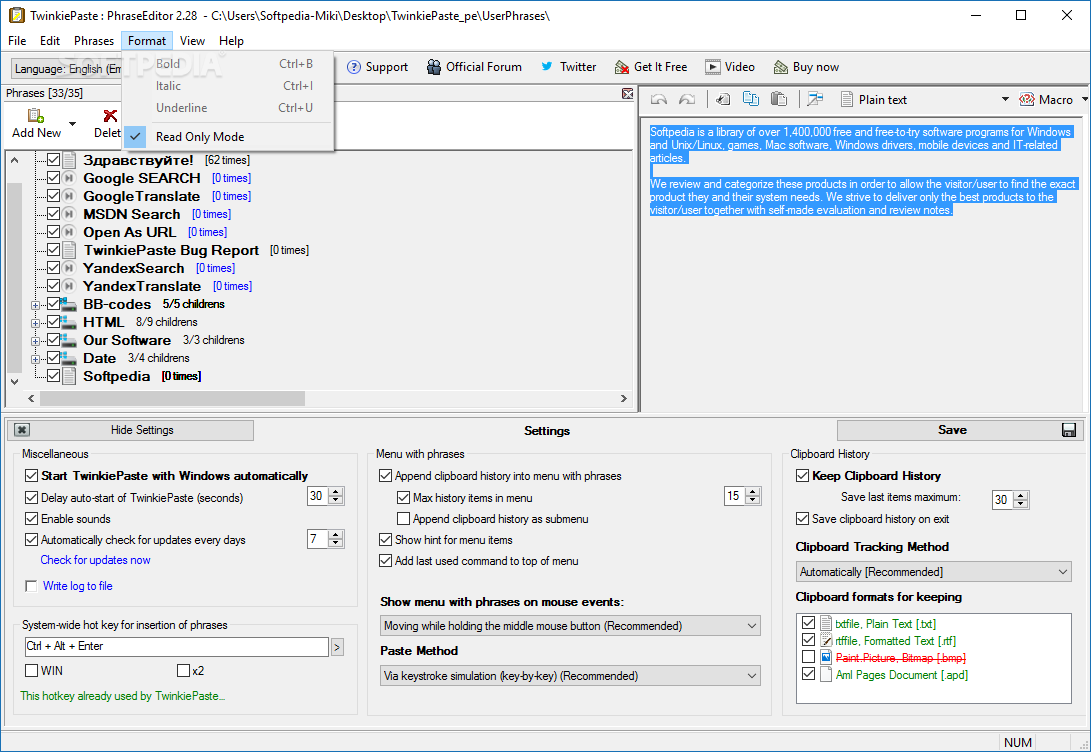
Task: Check the WIN hotkey modifier checkbox
Action: [31, 671]
